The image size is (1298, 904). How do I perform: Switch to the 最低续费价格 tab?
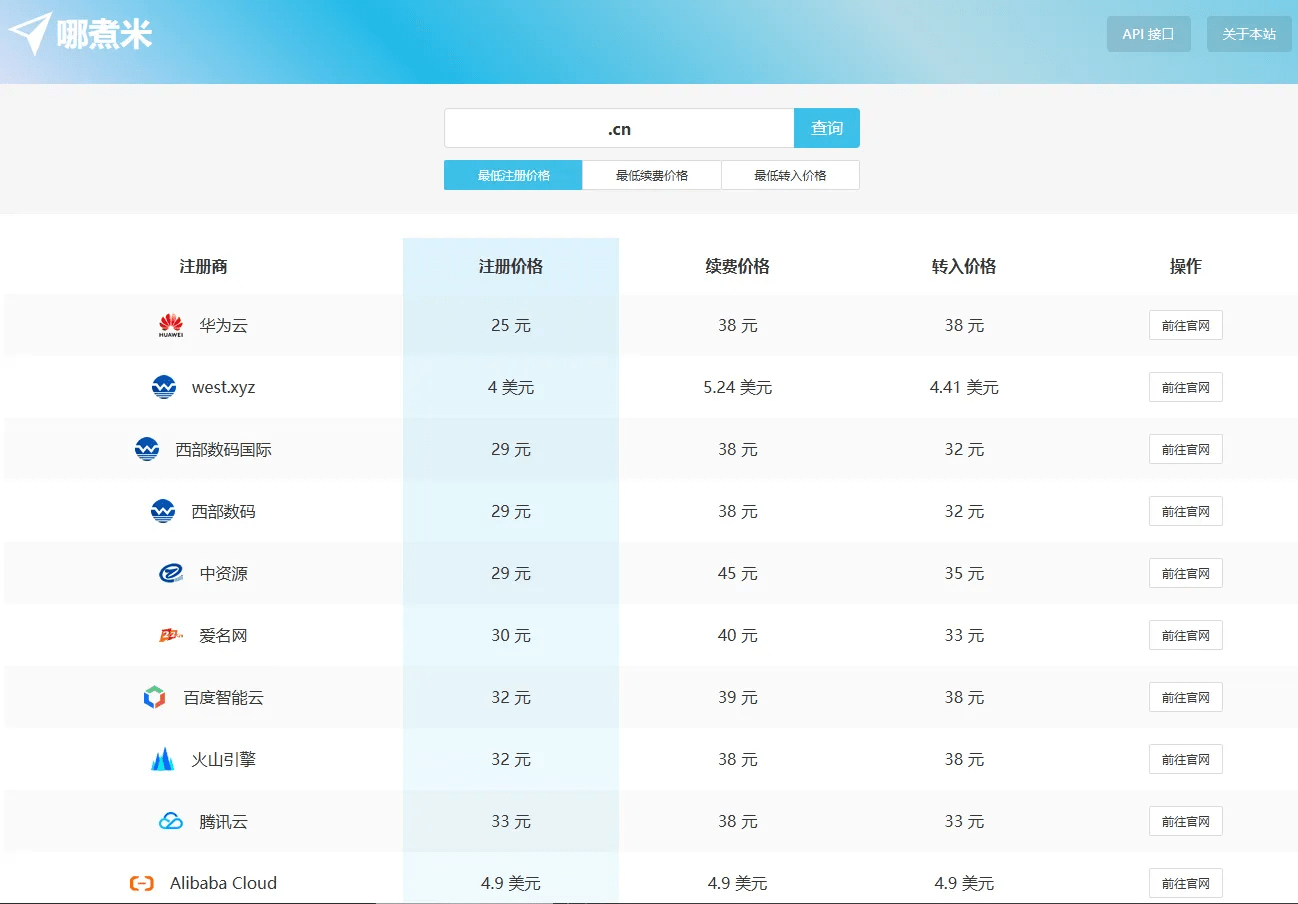tap(651, 175)
